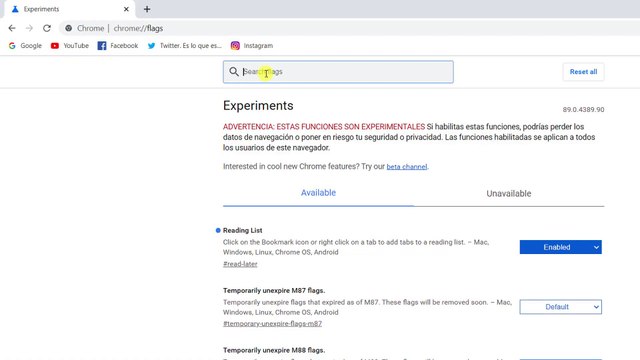Viewport: 640px width, 360px height.
Task: Open the Reading List Enabled dropdown
Action: 560,247
